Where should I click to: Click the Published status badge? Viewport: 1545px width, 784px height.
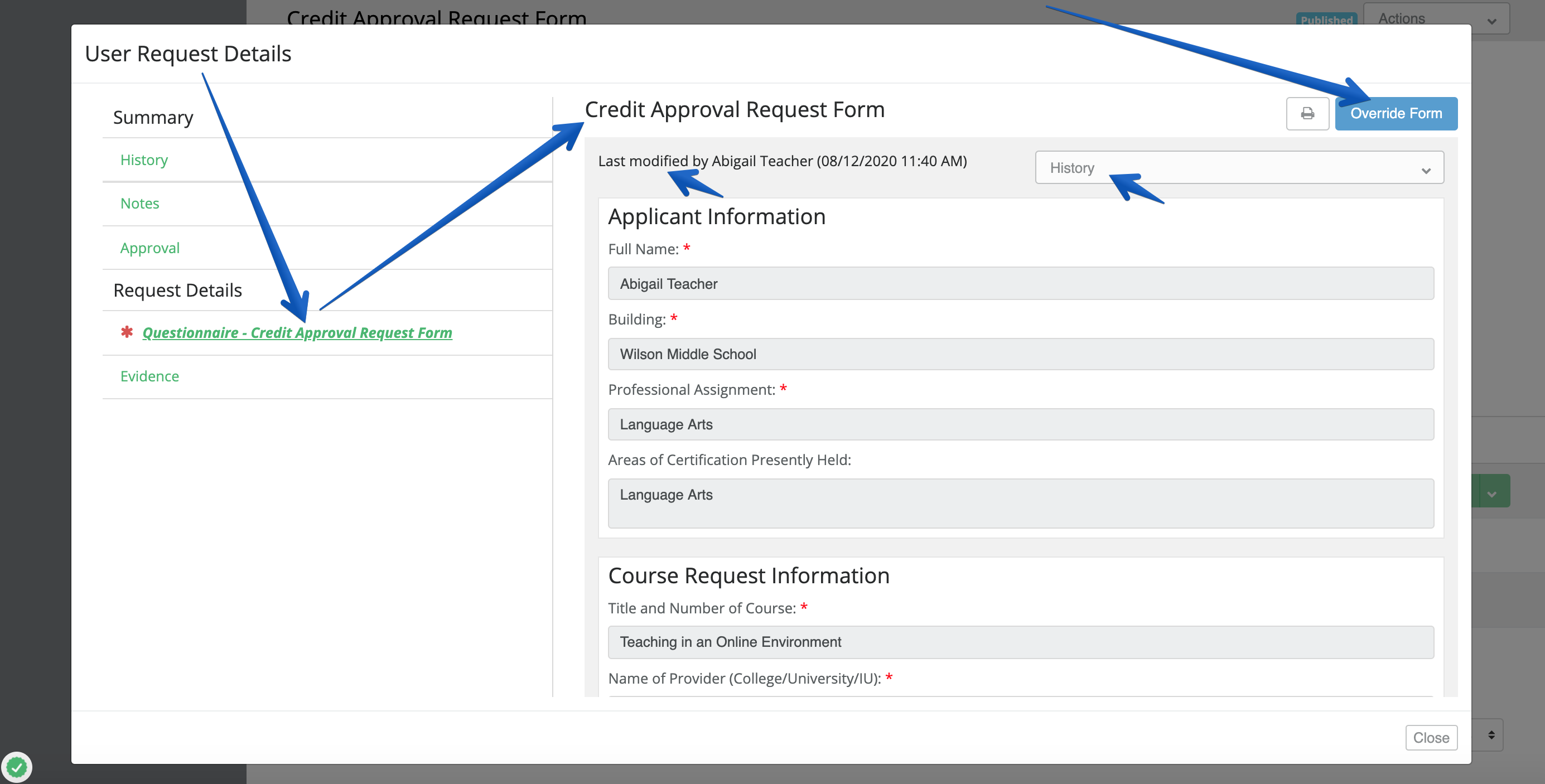1326,19
